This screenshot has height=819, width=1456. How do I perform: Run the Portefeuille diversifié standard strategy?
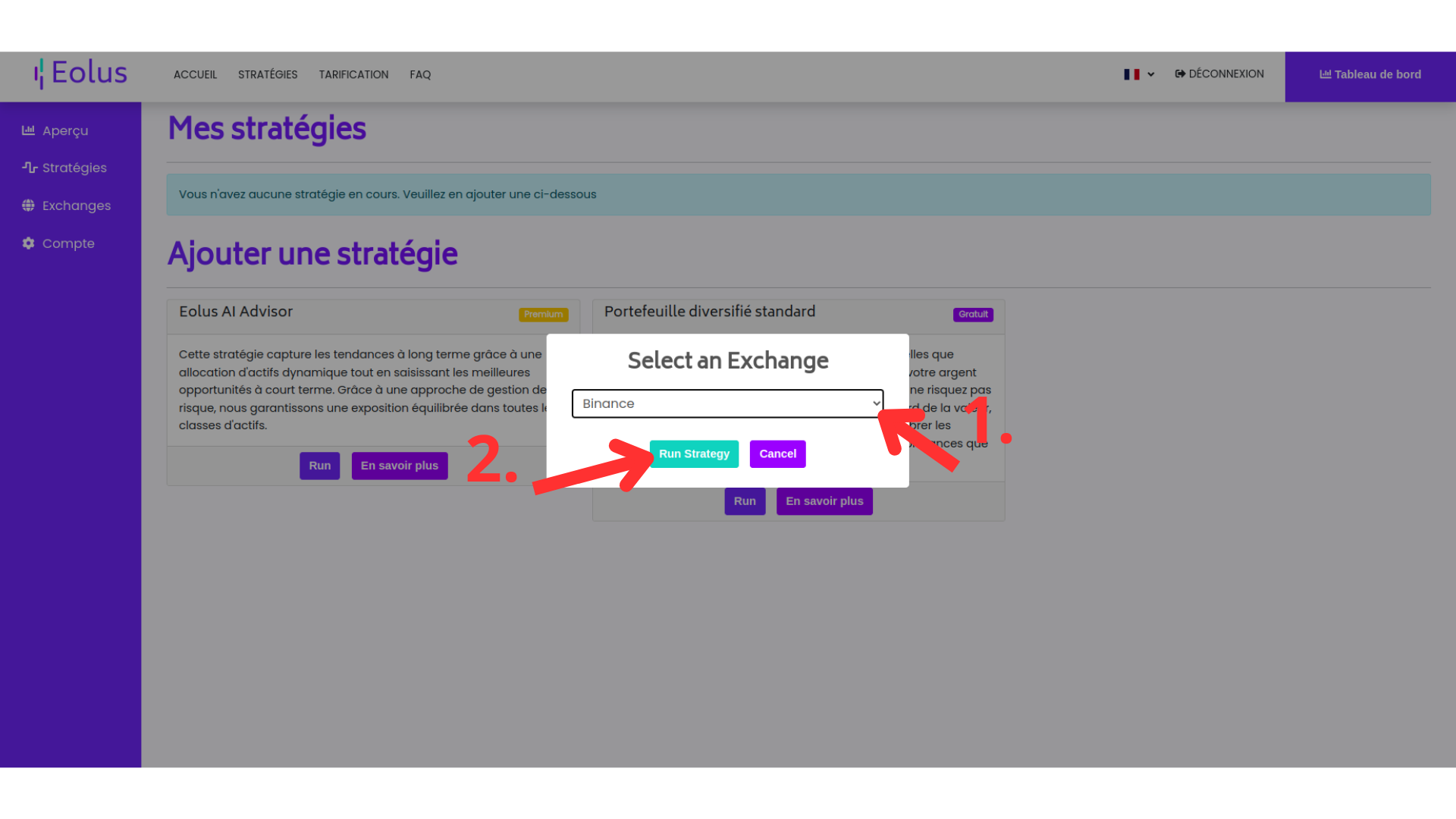click(745, 501)
